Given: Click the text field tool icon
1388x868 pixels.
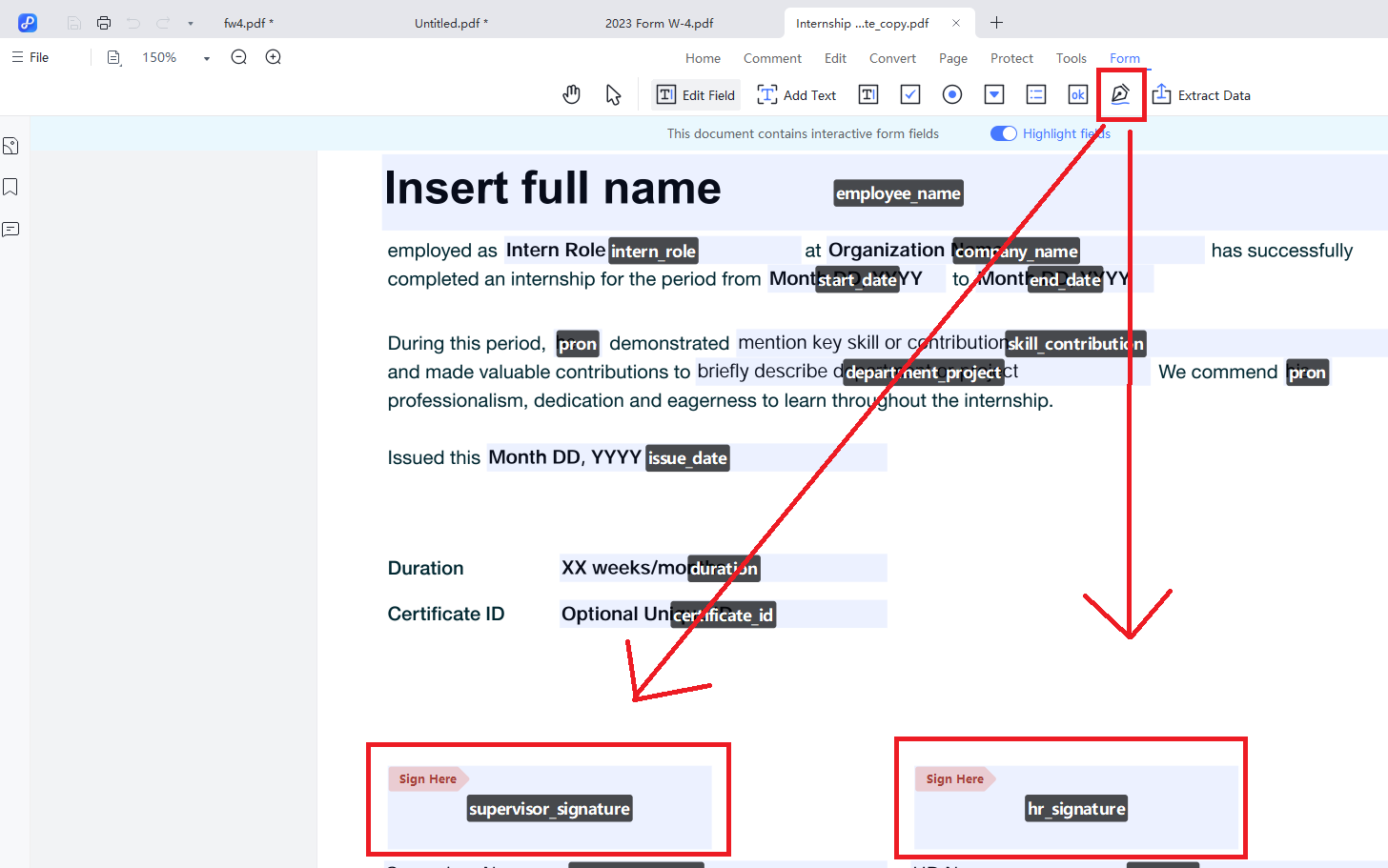Looking at the screenshot, I should (x=867, y=94).
